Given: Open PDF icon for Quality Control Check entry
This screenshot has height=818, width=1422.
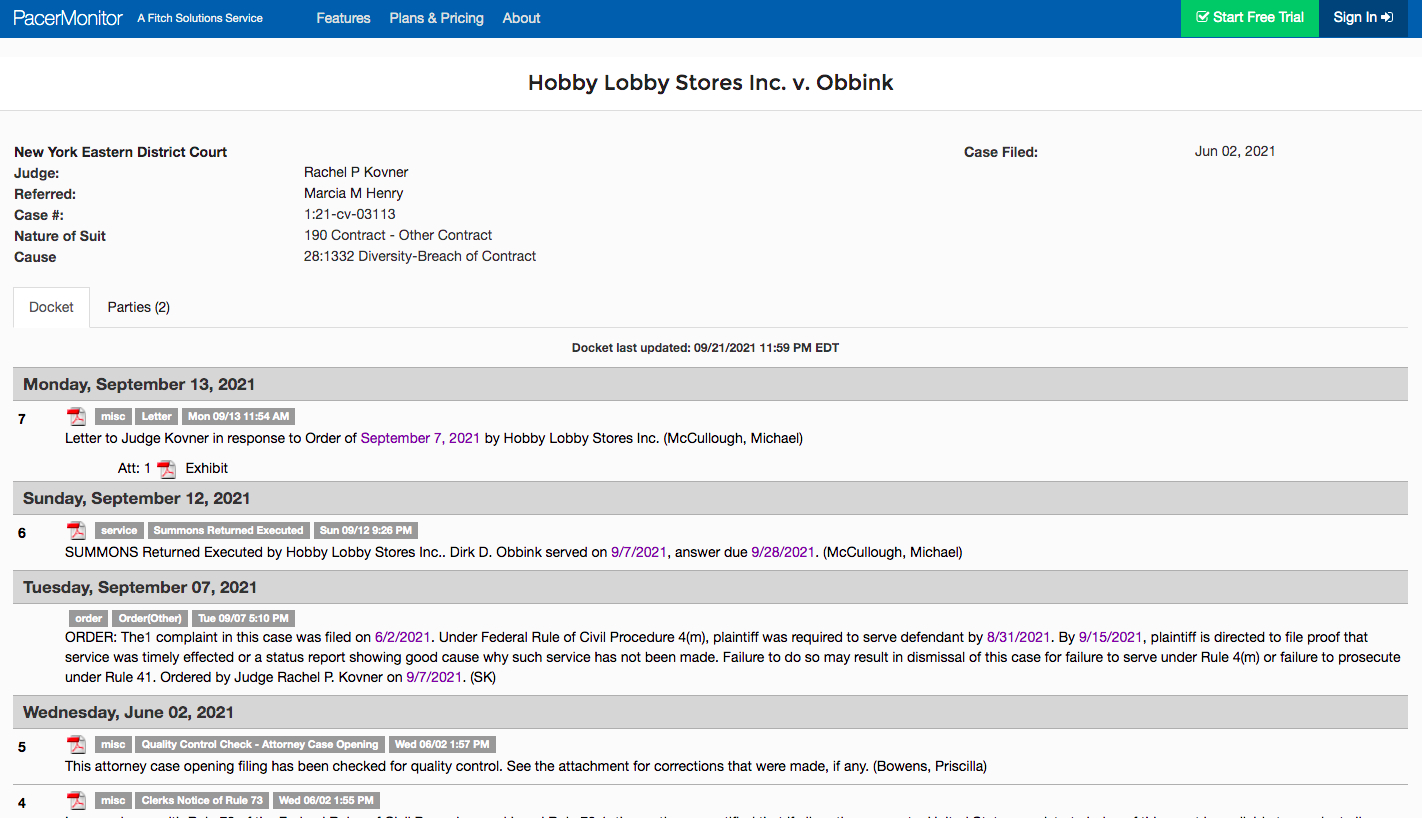Looking at the screenshot, I should click(x=76, y=745).
